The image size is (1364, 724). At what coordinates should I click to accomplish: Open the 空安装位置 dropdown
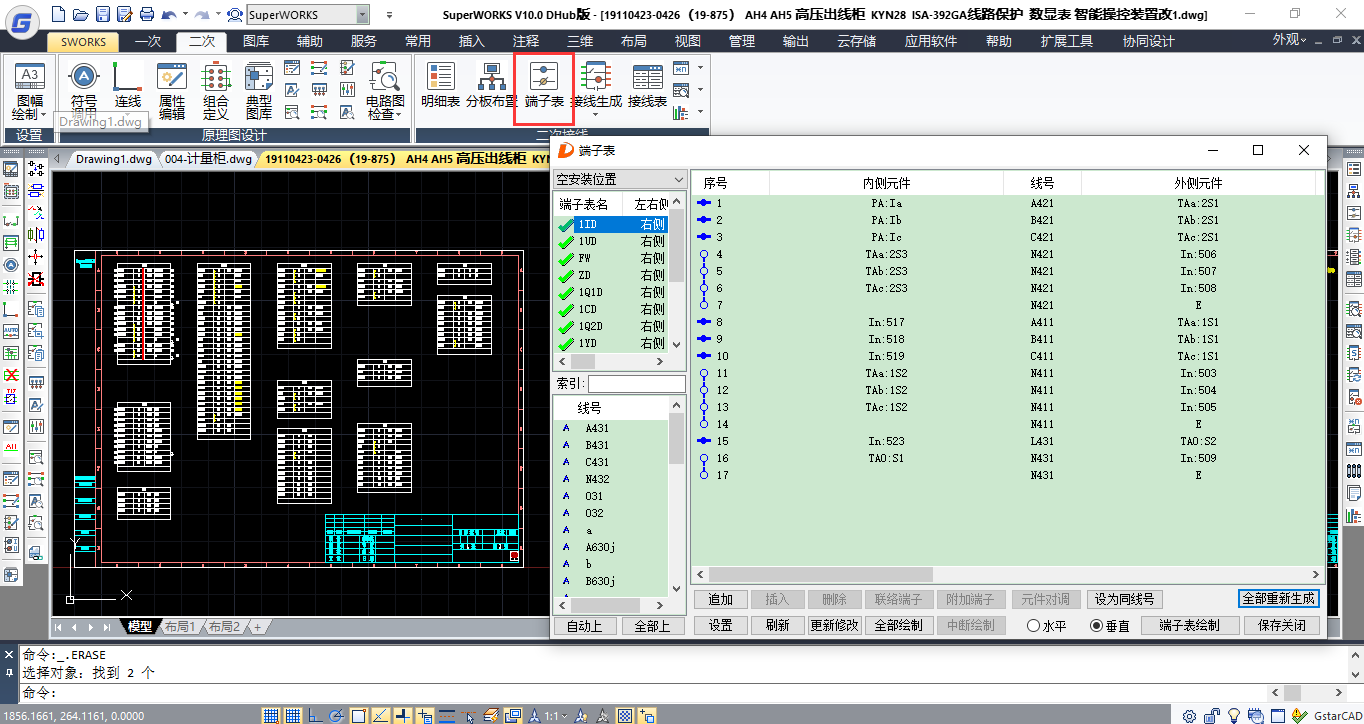[620, 180]
